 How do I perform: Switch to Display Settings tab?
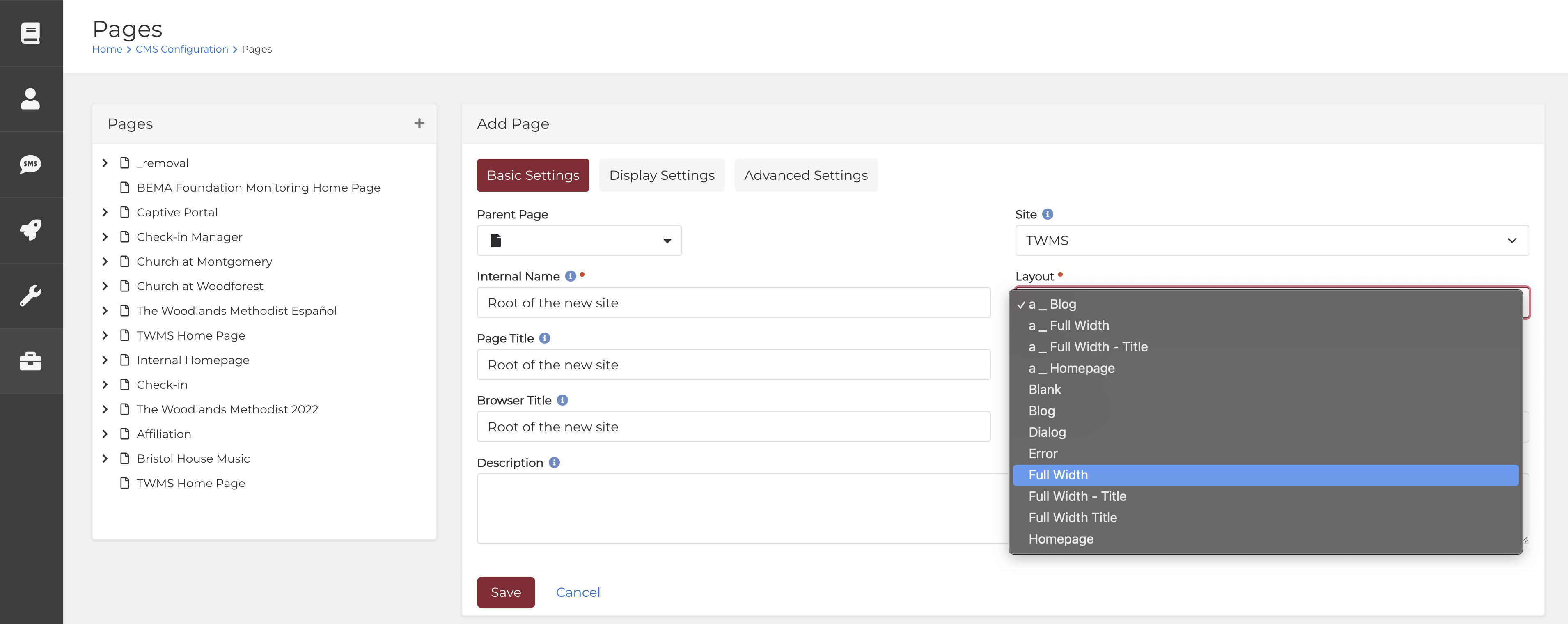click(x=661, y=175)
